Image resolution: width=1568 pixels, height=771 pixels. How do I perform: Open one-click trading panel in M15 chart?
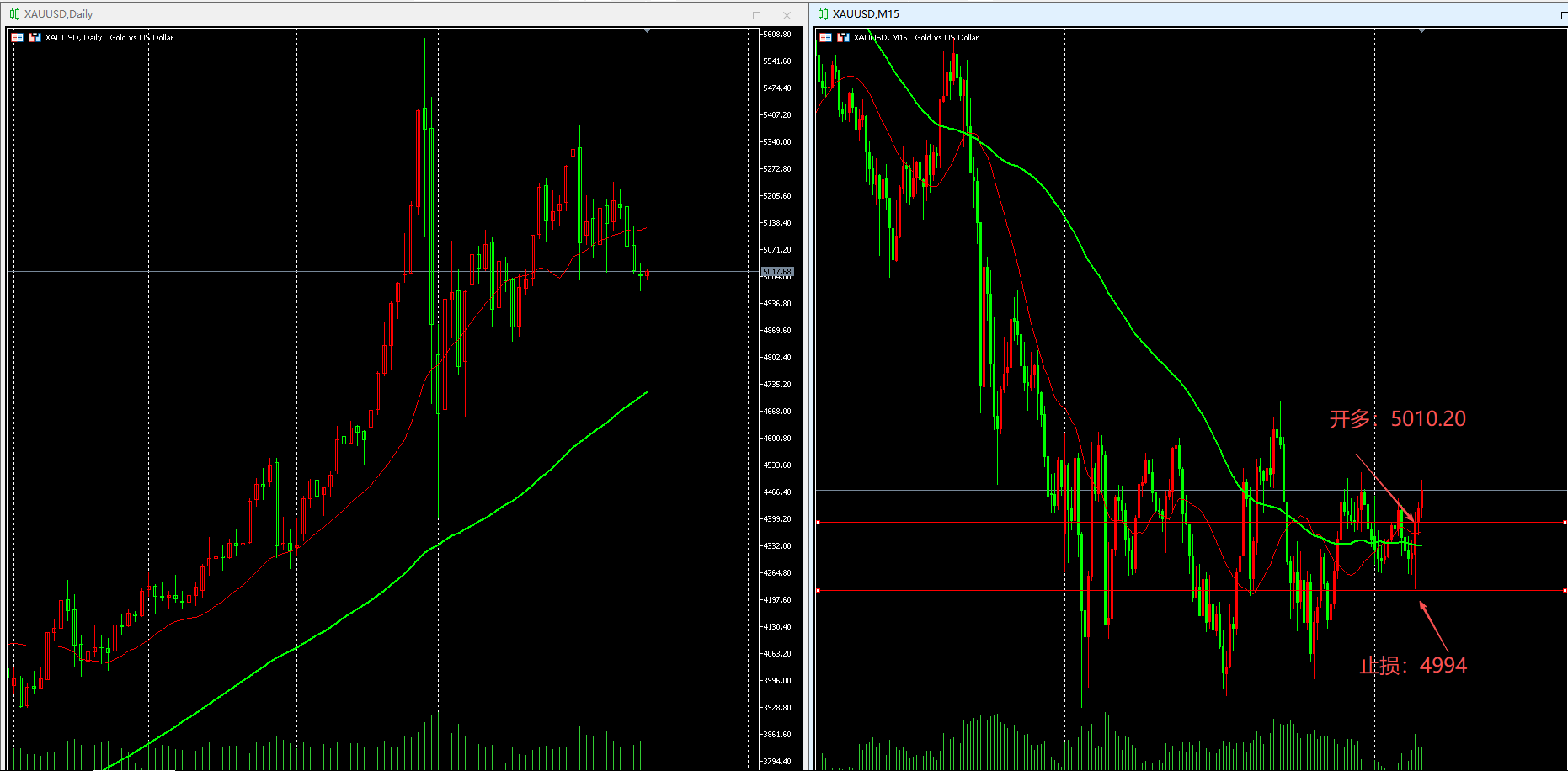click(x=825, y=37)
